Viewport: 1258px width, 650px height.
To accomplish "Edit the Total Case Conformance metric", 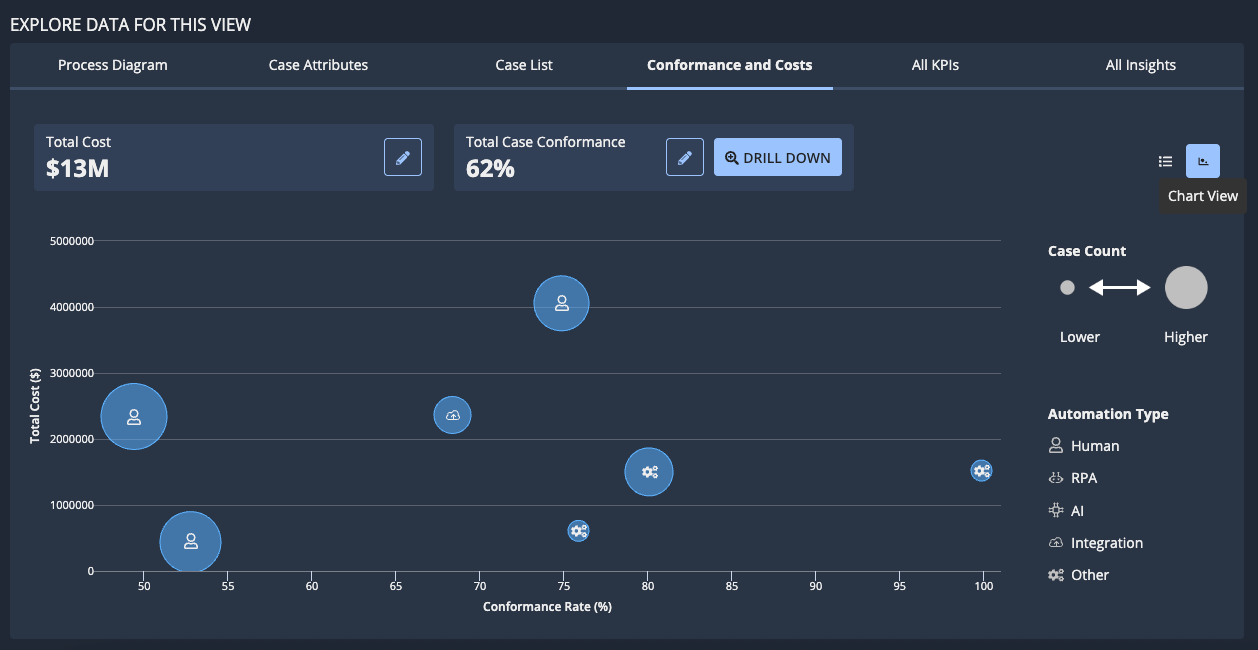I will [685, 157].
